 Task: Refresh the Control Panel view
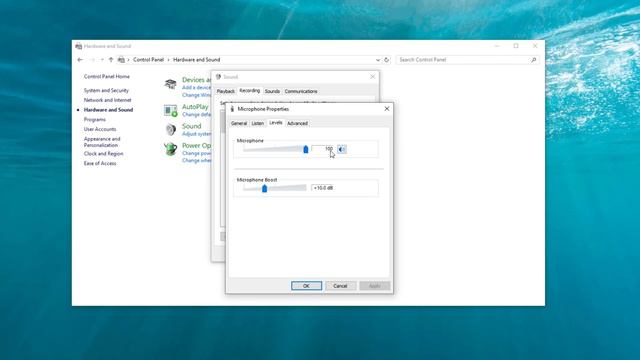386,60
